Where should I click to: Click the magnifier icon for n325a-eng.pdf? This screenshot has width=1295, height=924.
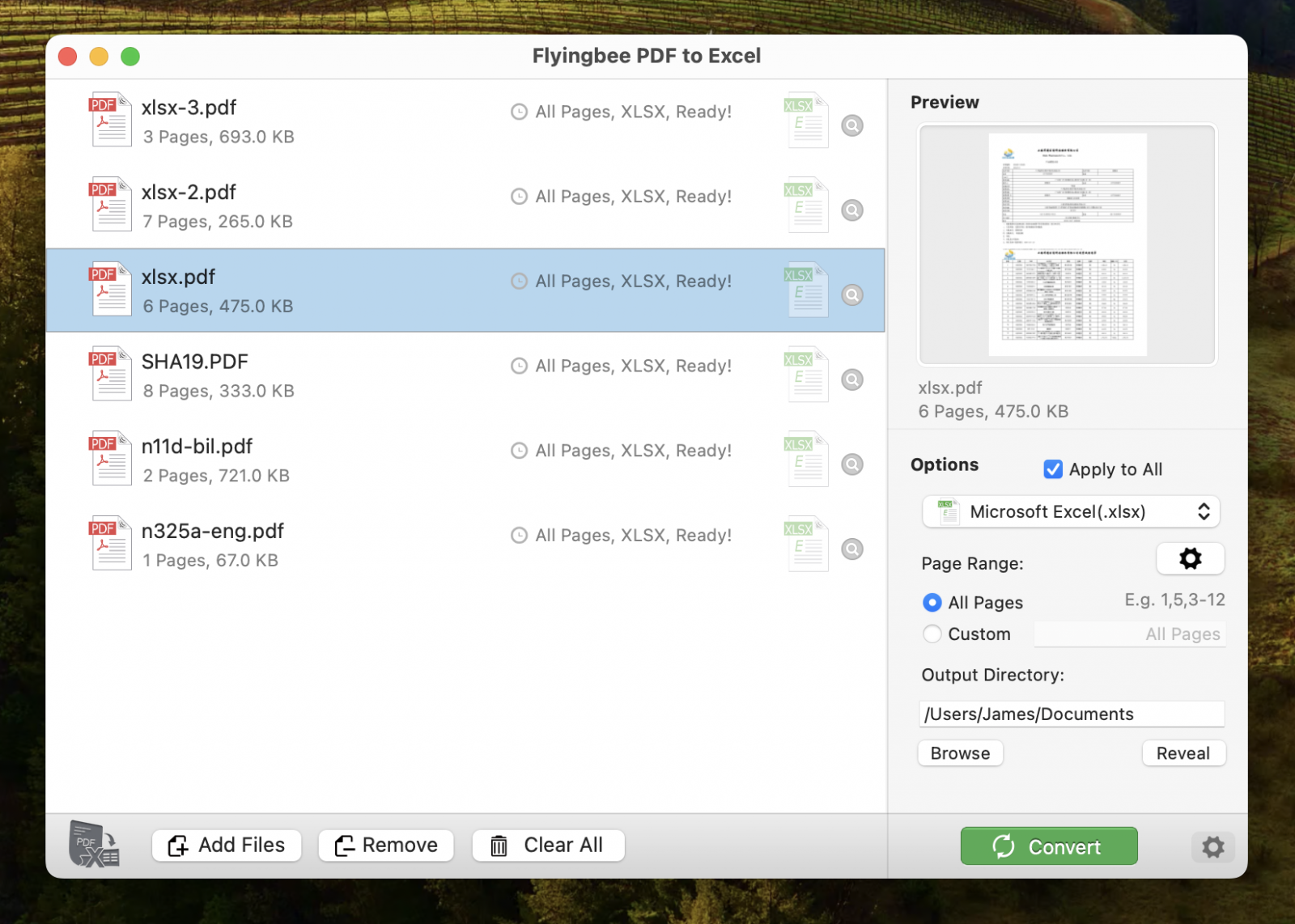[852, 549]
